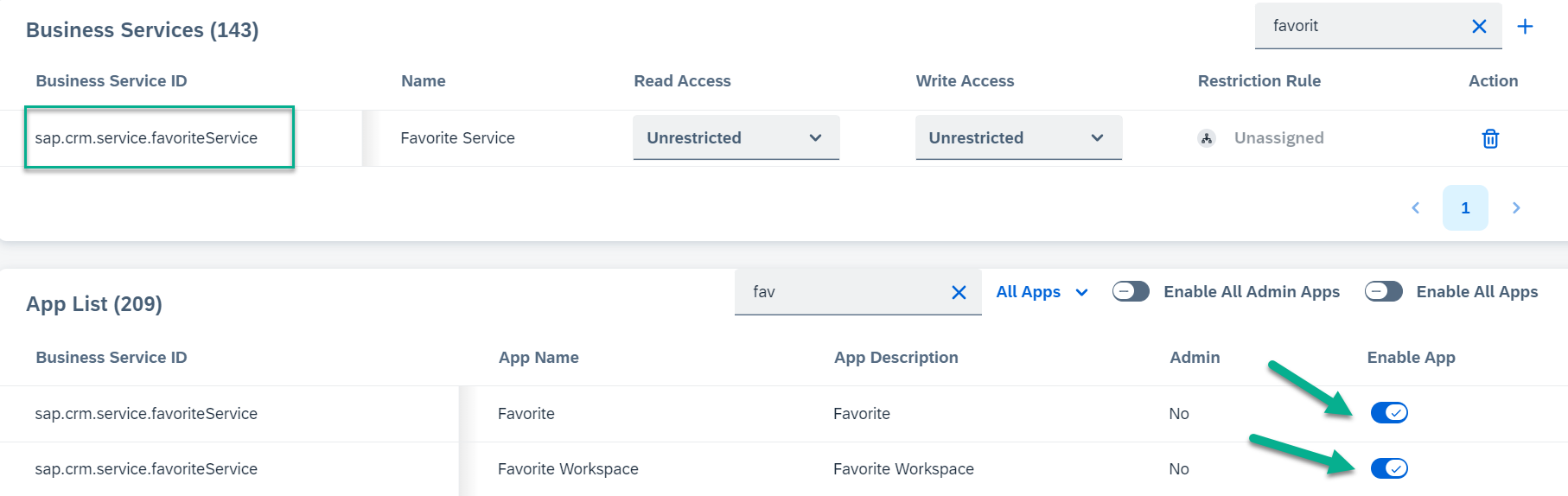Screen dimensions: 1568x496
Task: Open the Read Access dropdown
Action: click(736, 137)
